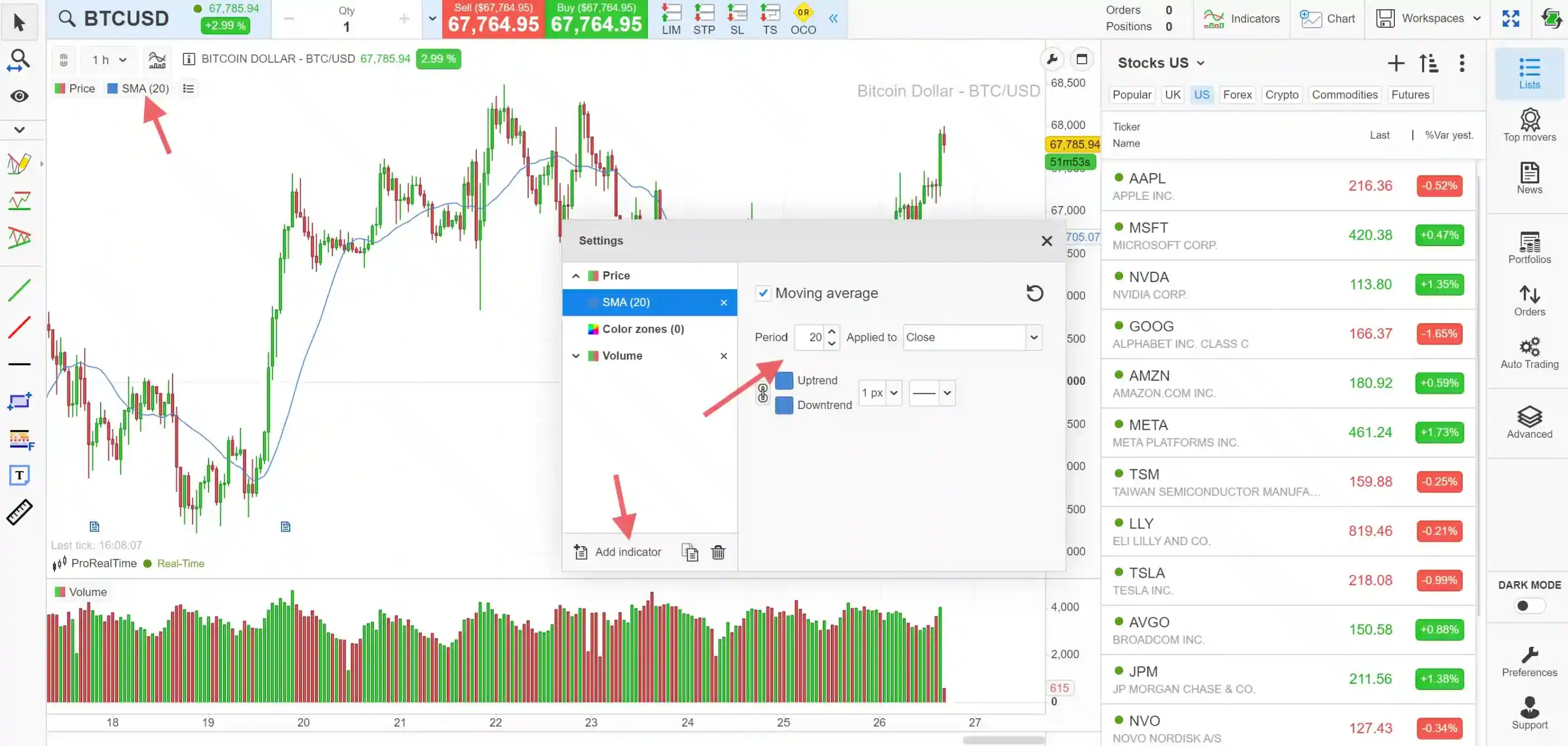
Task: Reset moving average settings icon
Action: coord(1034,293)
